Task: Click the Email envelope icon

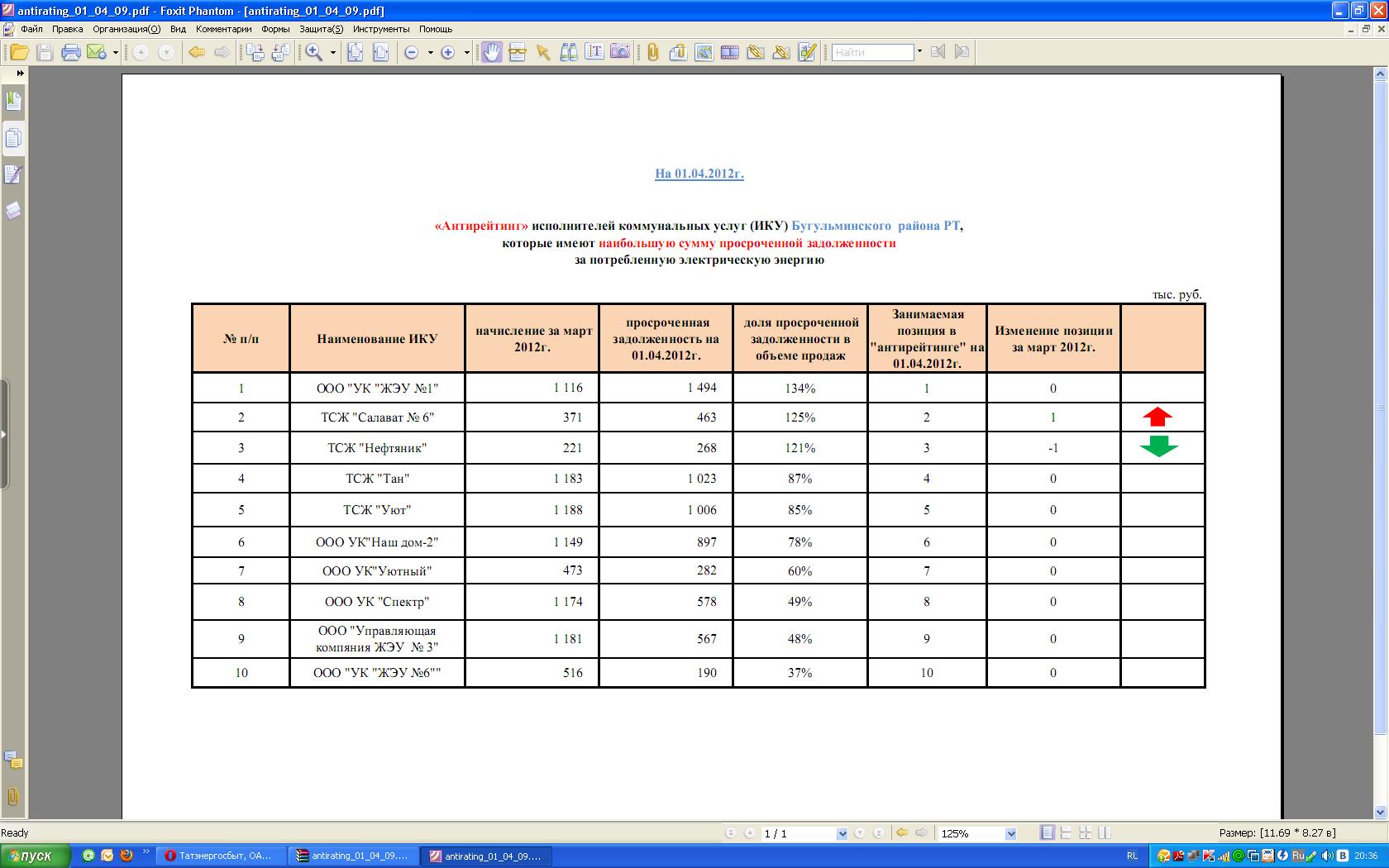Action: (97, 53)
